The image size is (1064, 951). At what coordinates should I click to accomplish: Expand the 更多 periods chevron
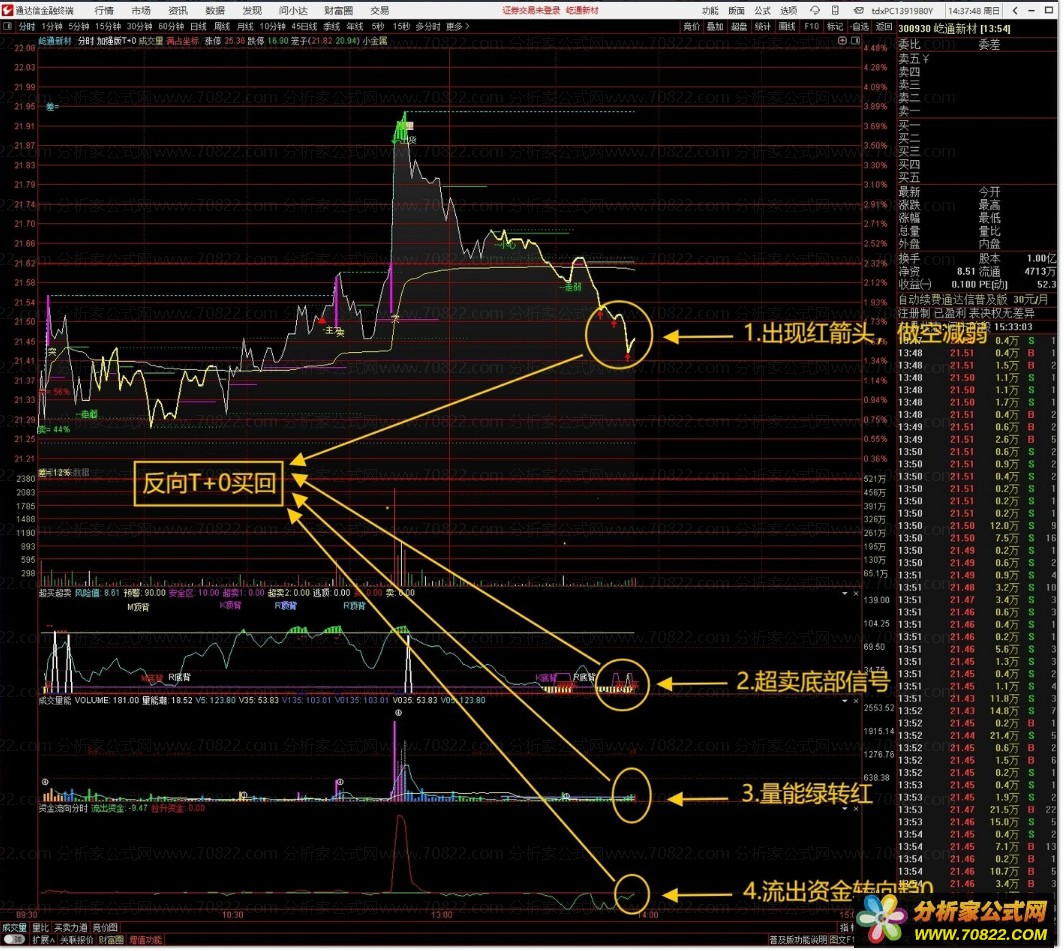pyautogui.click(x=467, y=26)
